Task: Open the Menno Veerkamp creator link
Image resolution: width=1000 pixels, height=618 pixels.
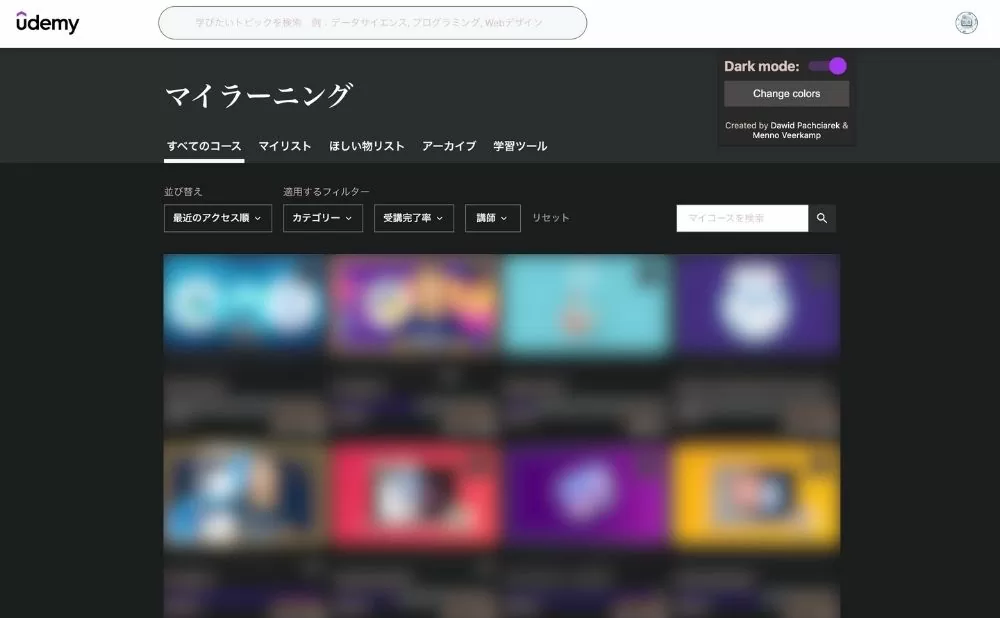Action: coord(786,136)
